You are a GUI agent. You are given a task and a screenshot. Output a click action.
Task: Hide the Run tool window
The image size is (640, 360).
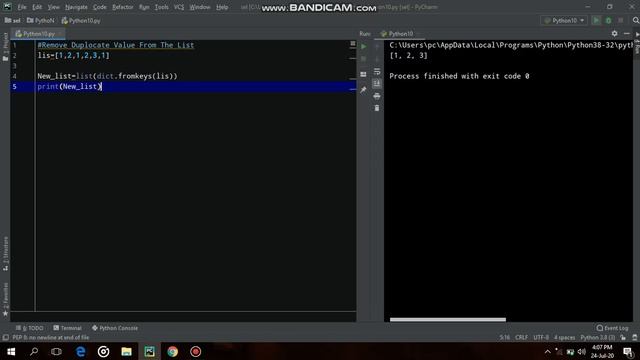tap(627, 33)
